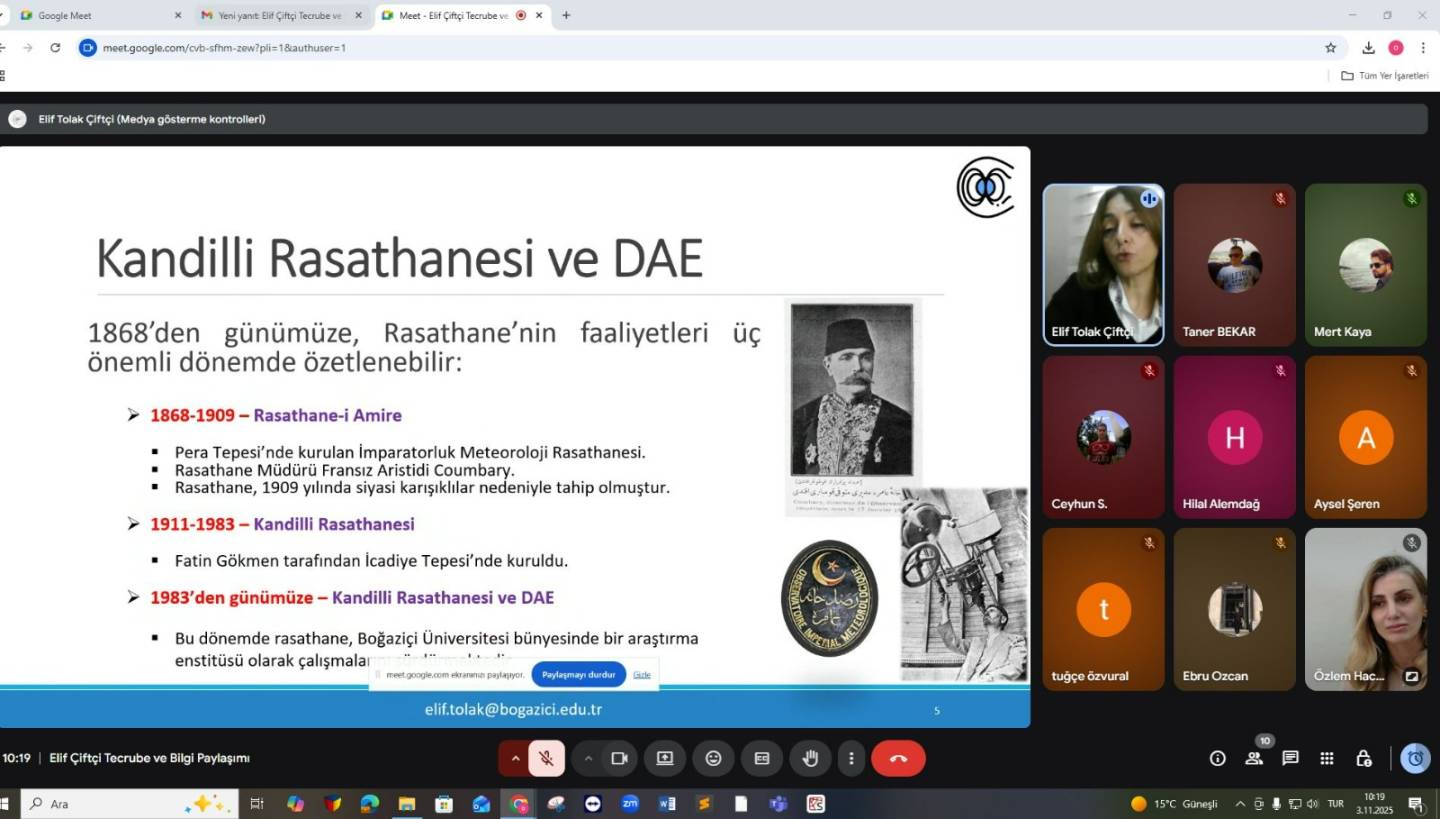The height and width of the screenshot is (819, 1440).
Task: Leave the call with red hang-up button
Action: pyautogui.click(x=898, y=758)
